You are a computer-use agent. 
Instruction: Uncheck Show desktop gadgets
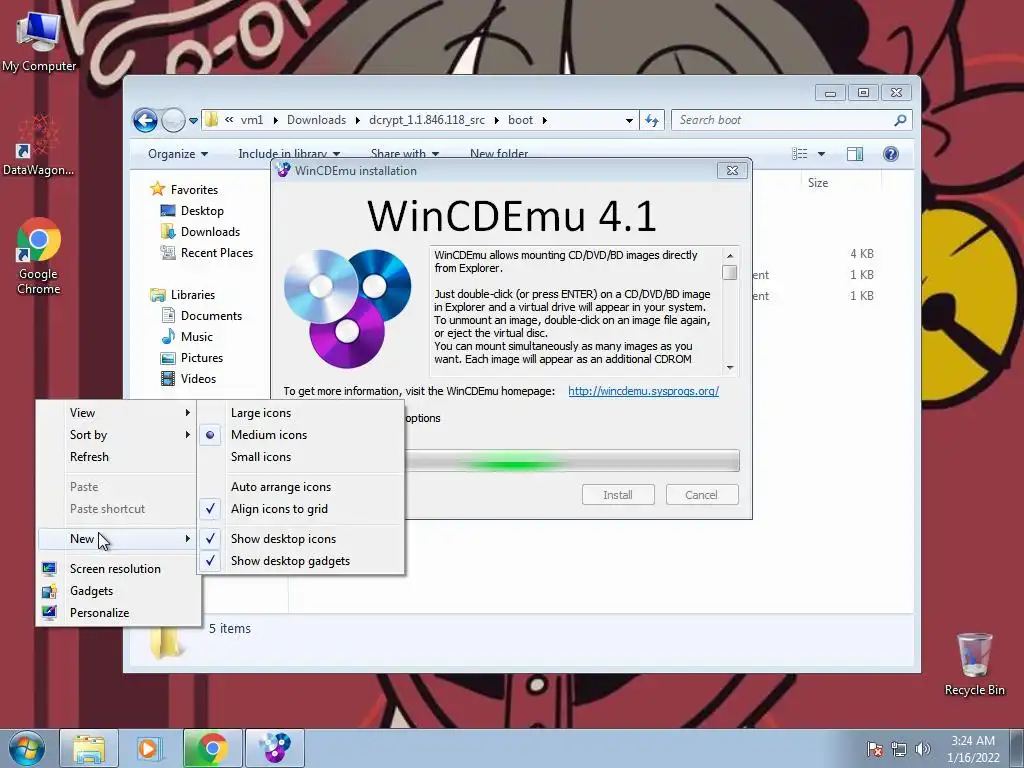290,561
